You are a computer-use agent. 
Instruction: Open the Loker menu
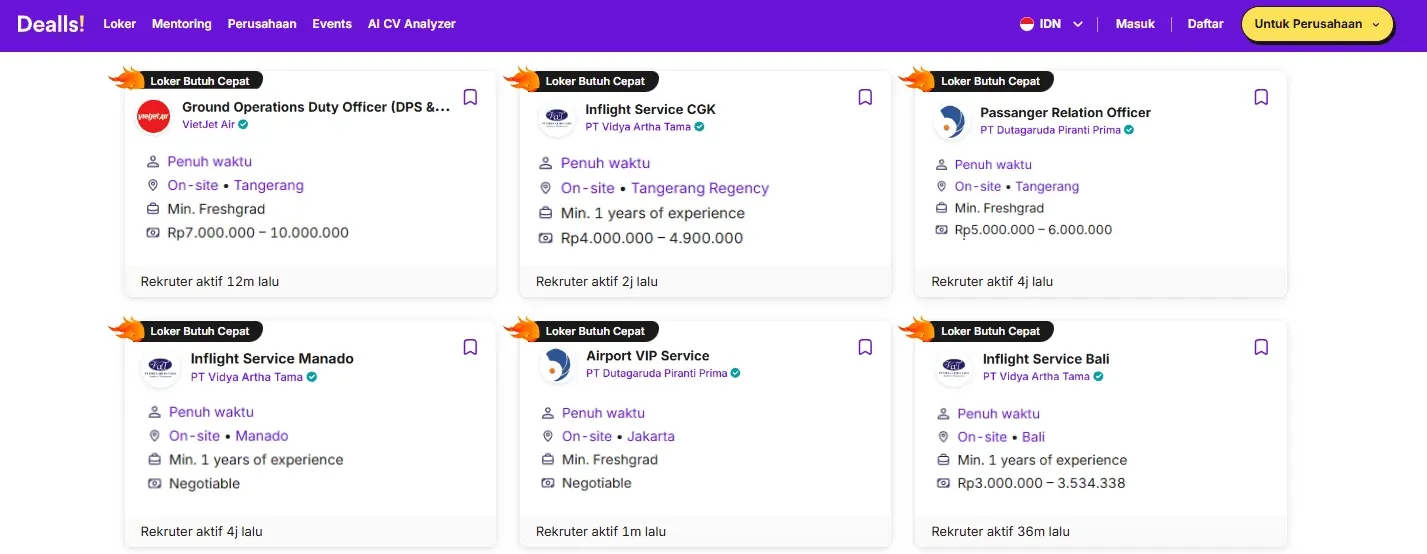[120, 24]
